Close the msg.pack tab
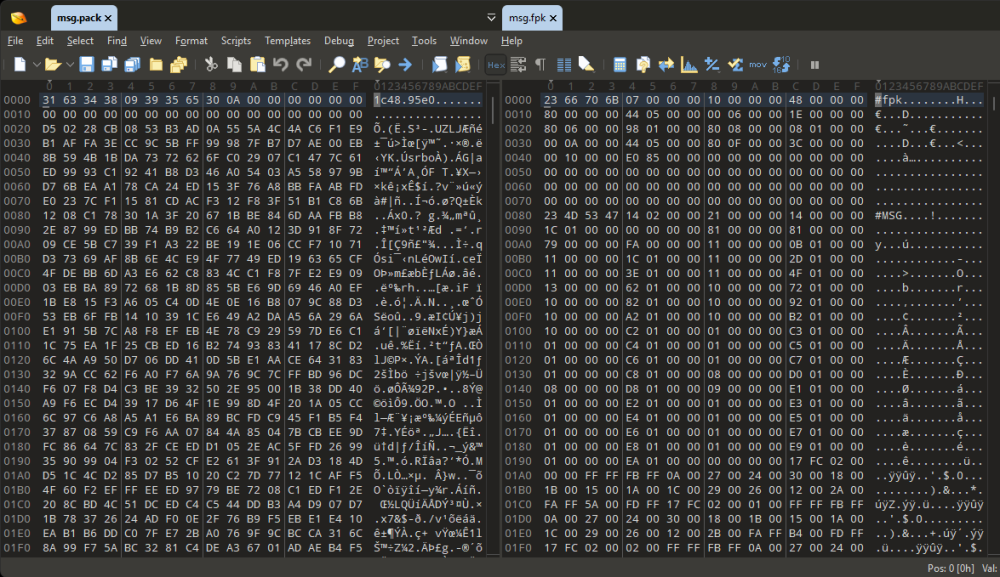This screenshot has height=577, width=1000. click(x=108, y=18)
